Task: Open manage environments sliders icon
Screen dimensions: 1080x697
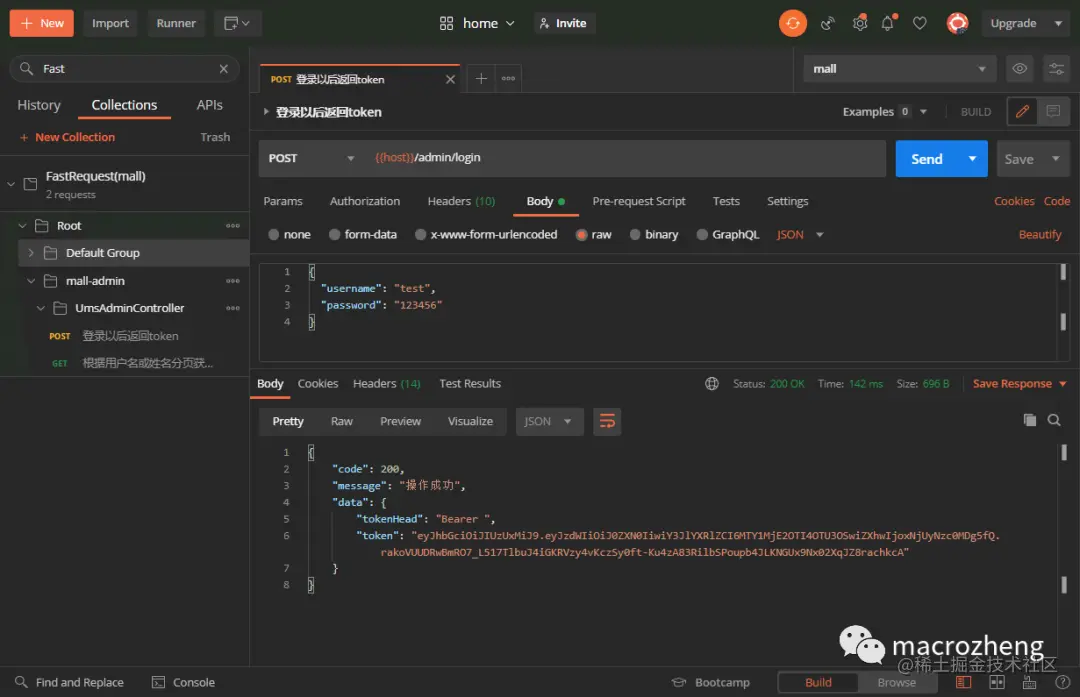Action: click(x=1056, y=69)
